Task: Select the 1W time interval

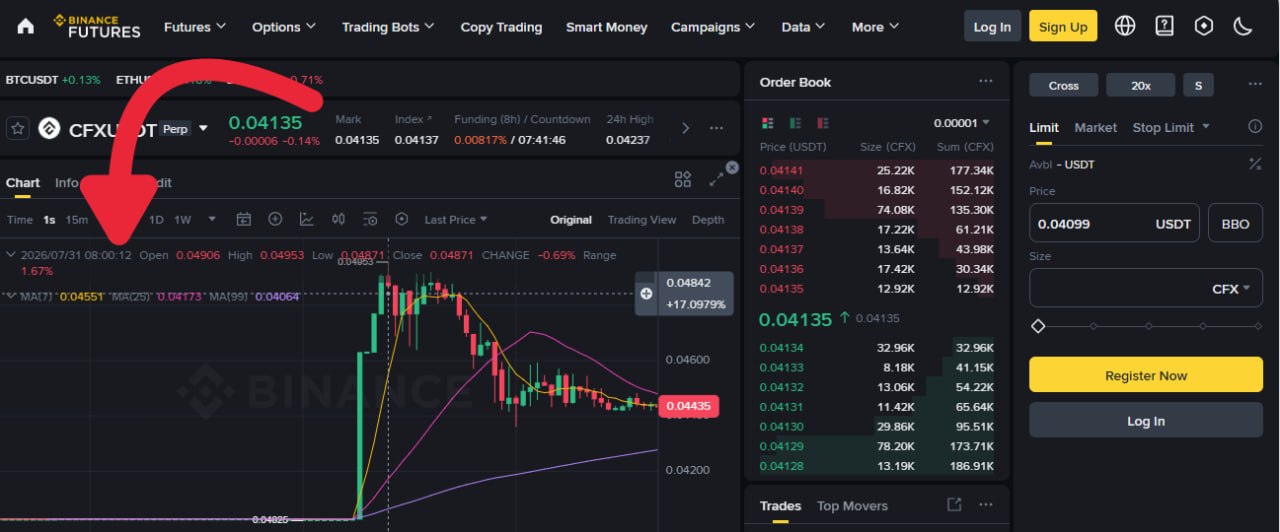Action: [x=182, y=220]
